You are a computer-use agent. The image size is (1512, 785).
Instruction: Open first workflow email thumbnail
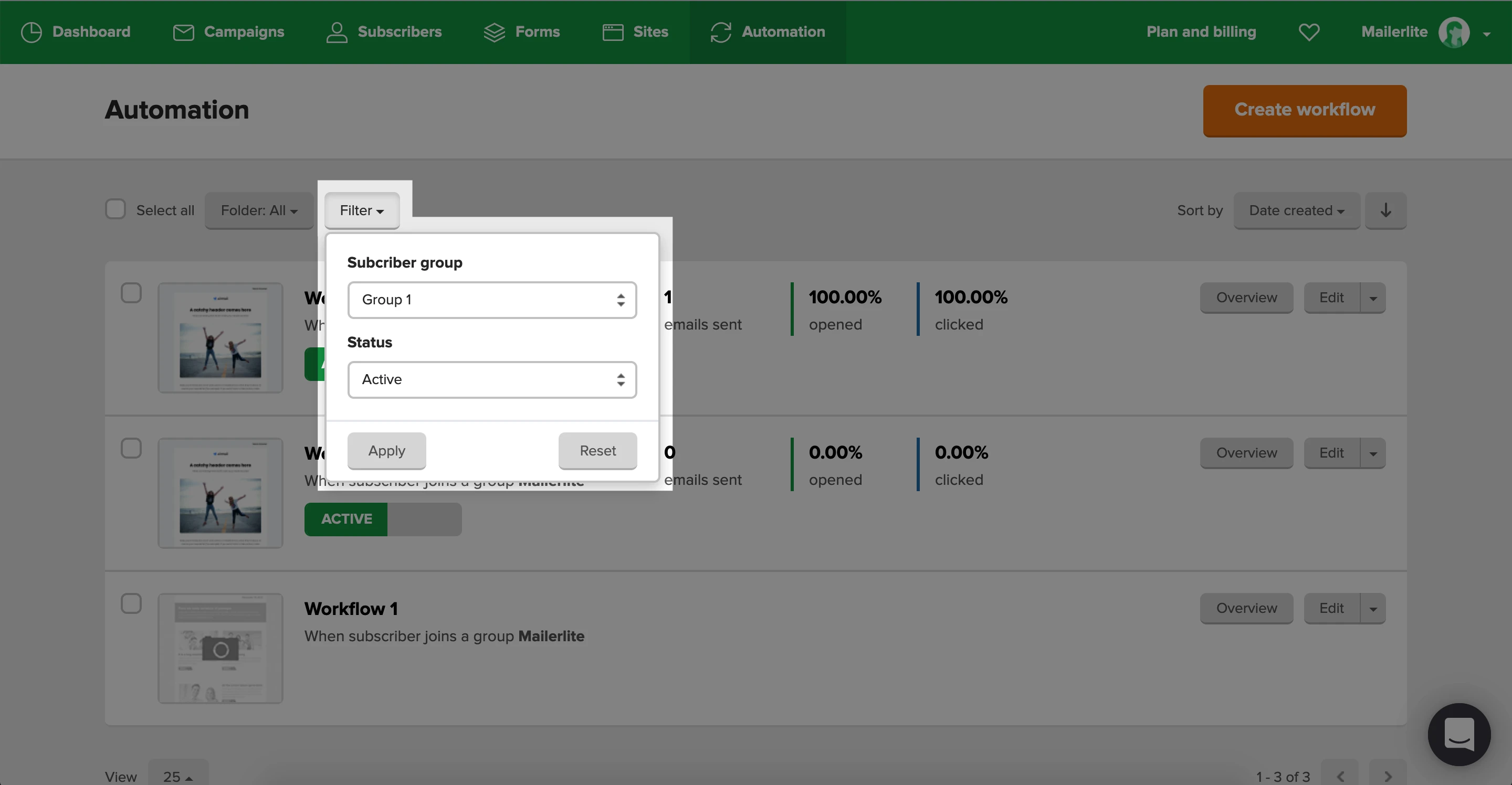[x=220, y=338]
